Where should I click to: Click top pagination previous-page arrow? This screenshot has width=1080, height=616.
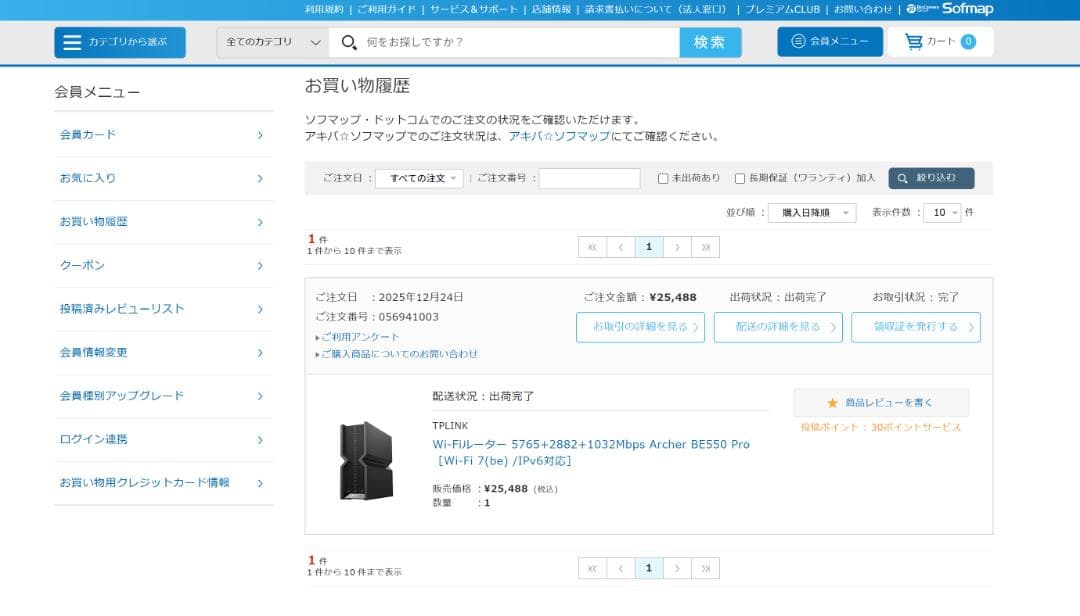click(x=621, y=247)
